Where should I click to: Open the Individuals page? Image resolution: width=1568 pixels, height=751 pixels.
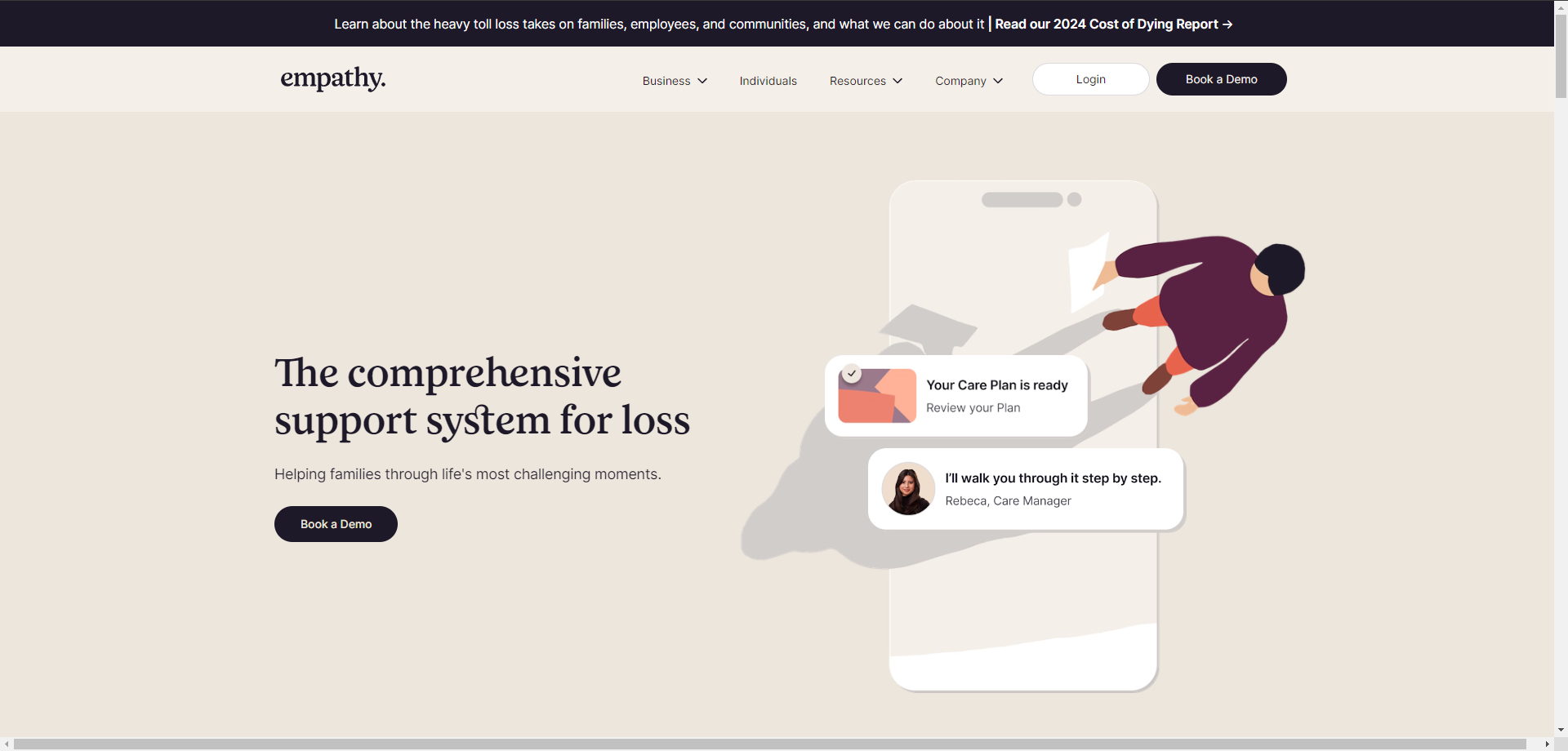(768, 81)
